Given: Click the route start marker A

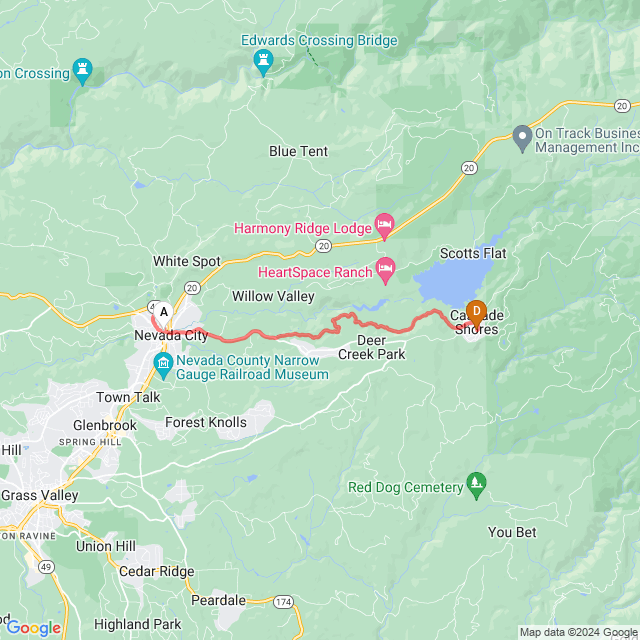Looking at the screenshot, I should [x=164, y=315].
